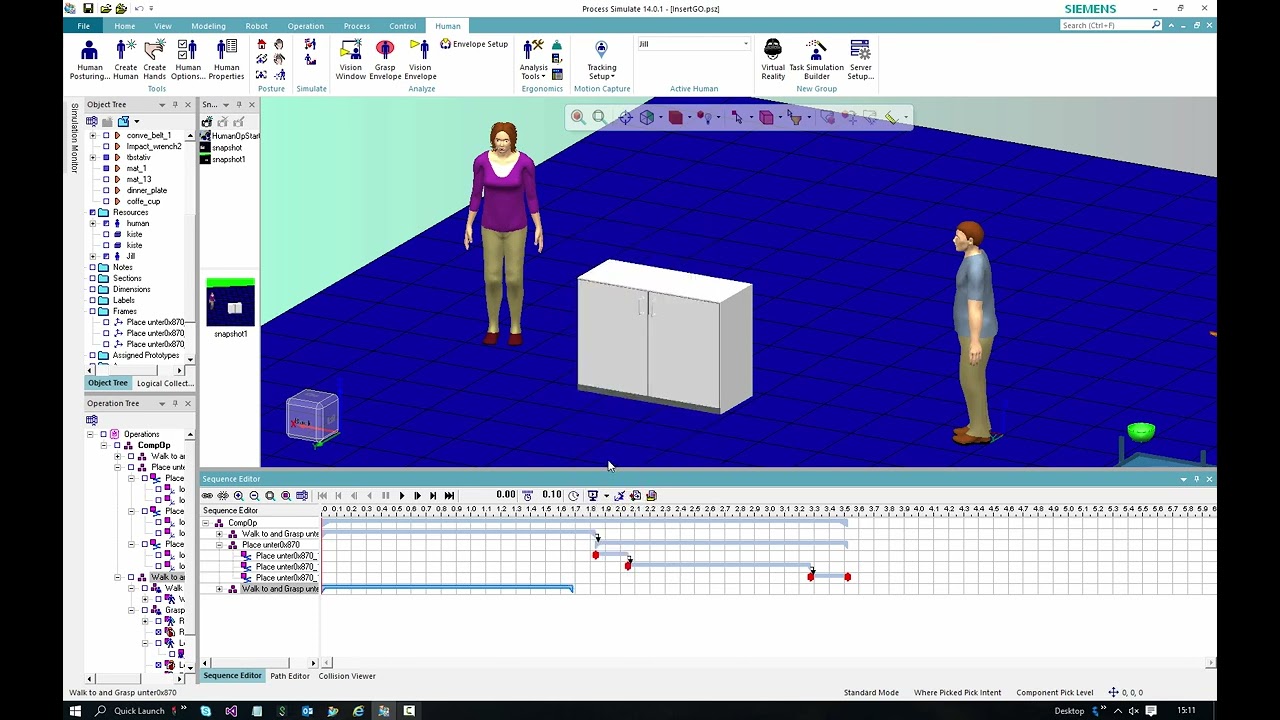Click the Windows Start button
Viewport: 1280px width, 720px height.
tap(75, 711)
